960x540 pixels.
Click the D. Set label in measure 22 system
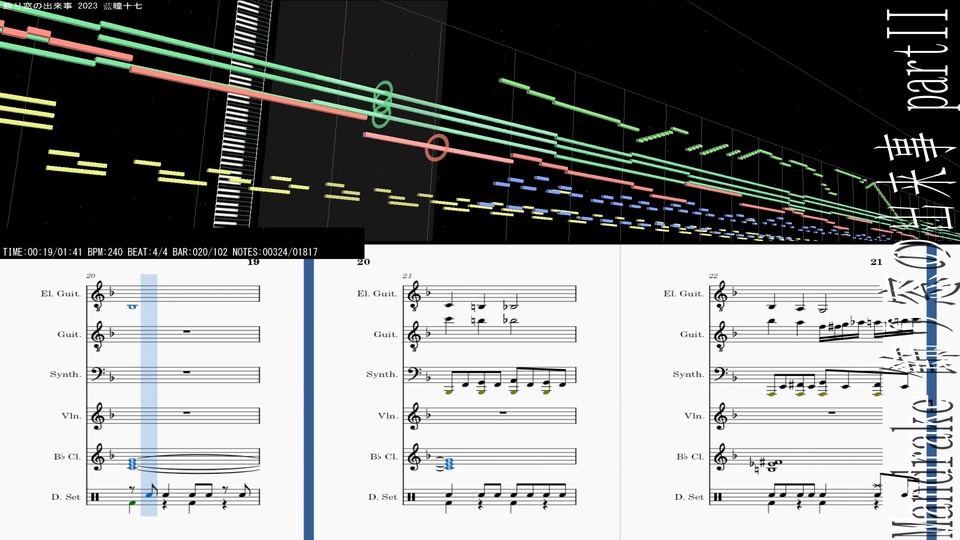[689, 497]
